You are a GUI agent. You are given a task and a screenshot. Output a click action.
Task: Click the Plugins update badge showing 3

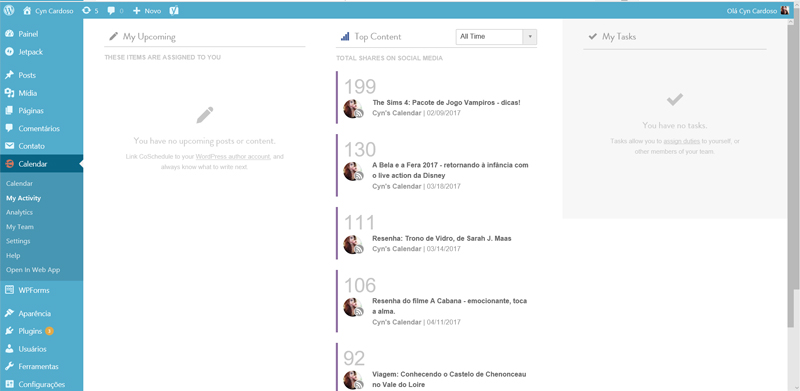coord(49,331)
